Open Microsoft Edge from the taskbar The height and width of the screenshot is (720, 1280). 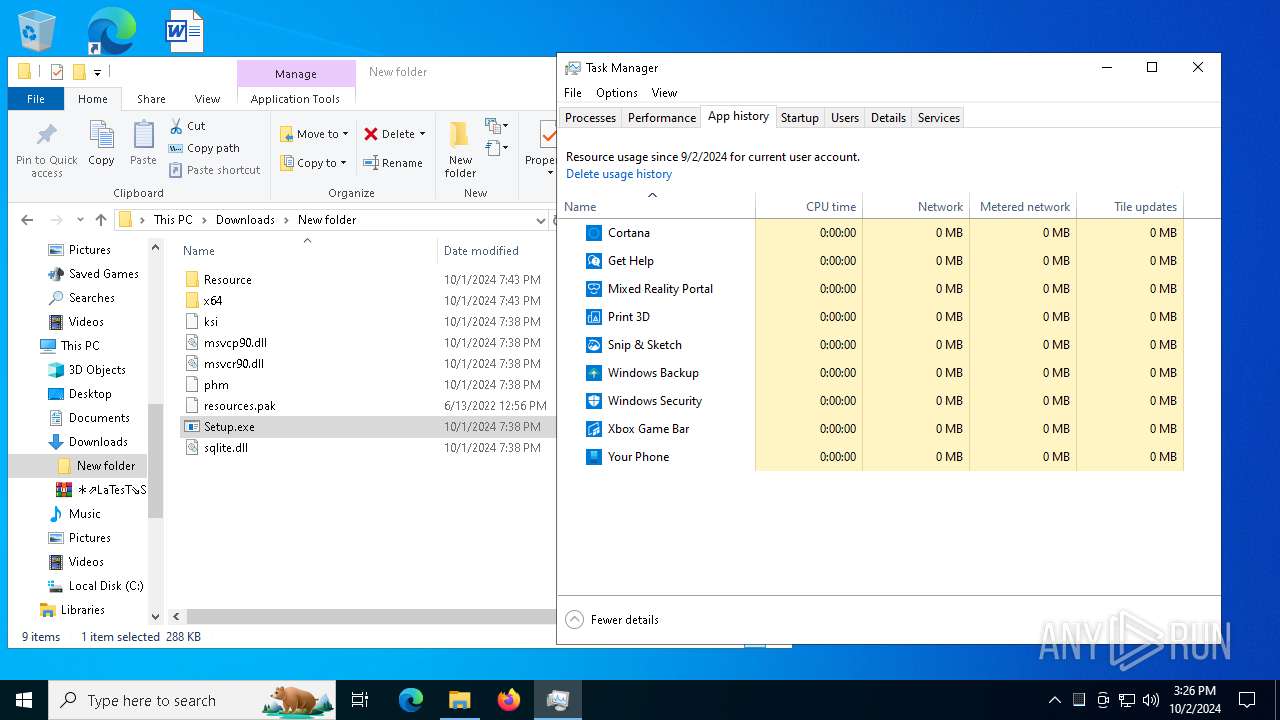click(x=411, y=700)
